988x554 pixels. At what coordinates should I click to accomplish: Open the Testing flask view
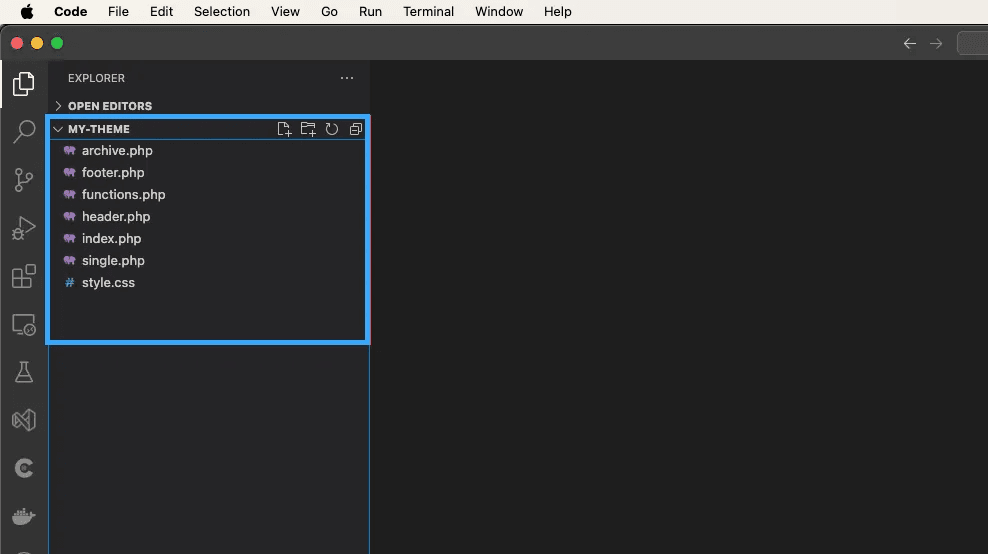tap(24, 372)
